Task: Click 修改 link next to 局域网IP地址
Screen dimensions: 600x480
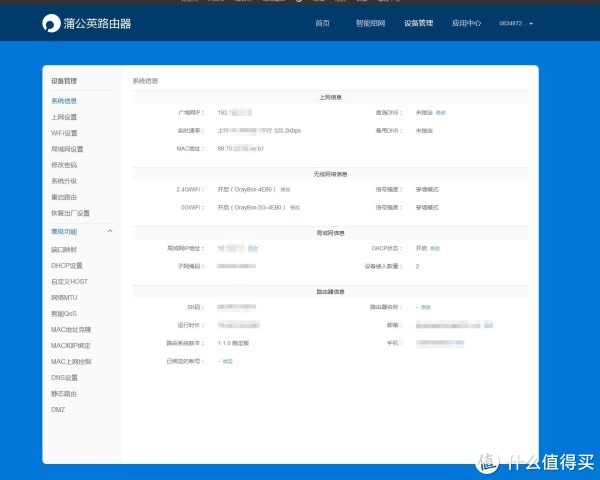Action: click(253, 248)
